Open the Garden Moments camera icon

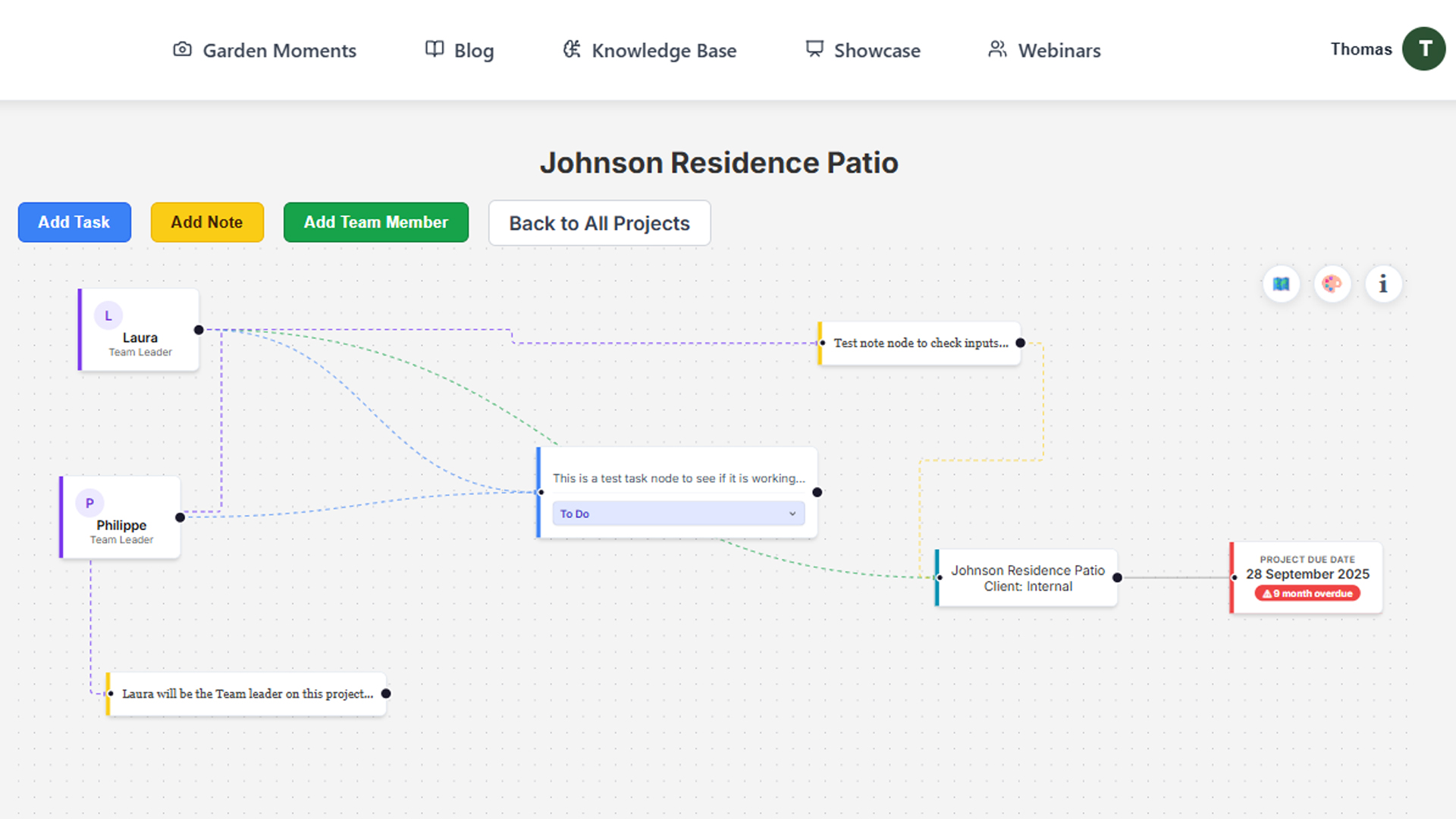point(182,49)
